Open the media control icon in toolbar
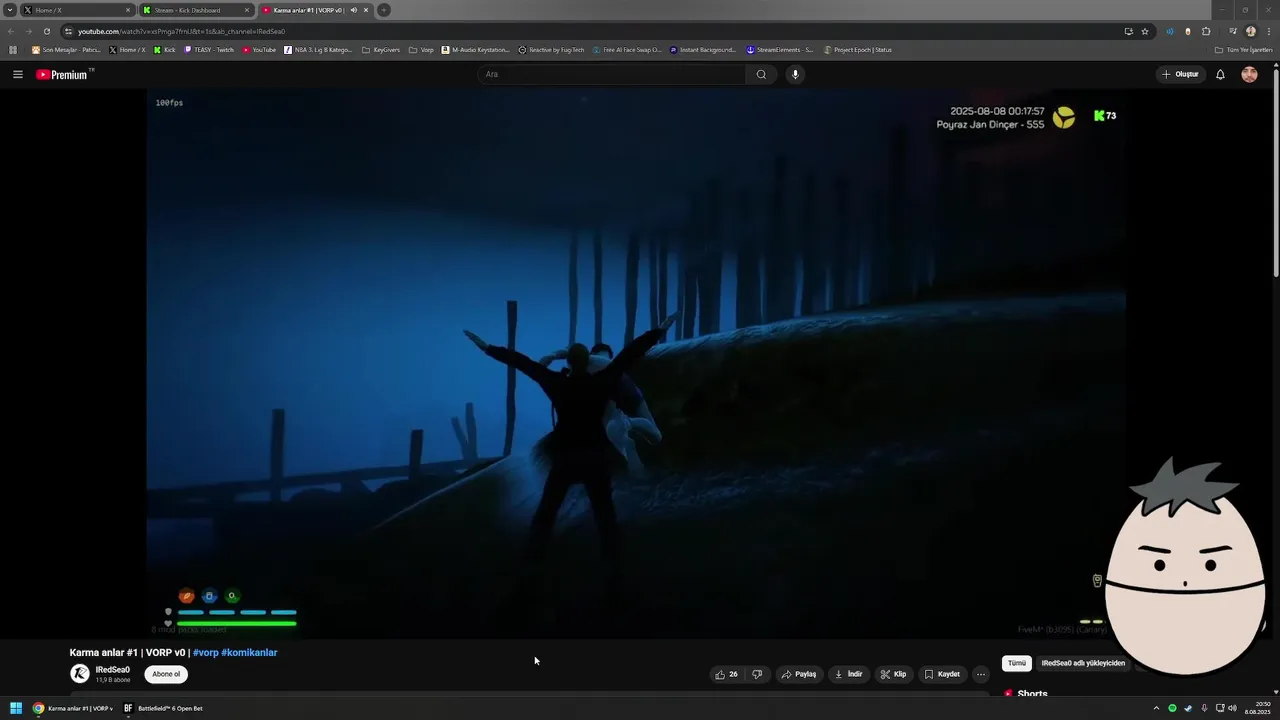The height and width of the screenshot is (720, 1280). click(1233, 31)
